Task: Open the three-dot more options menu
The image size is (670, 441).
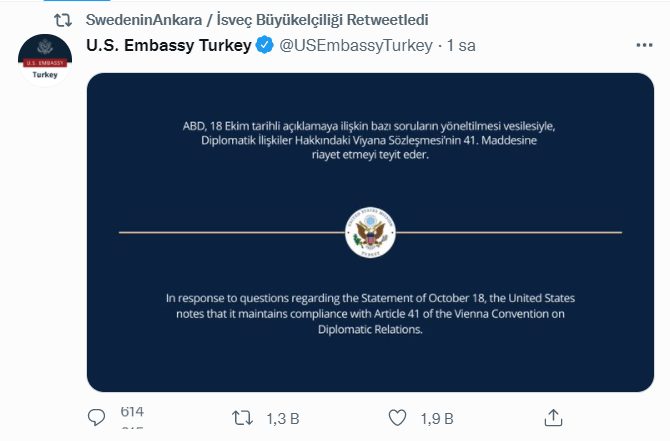Action: pyautogui.click(x=644, y=45)
